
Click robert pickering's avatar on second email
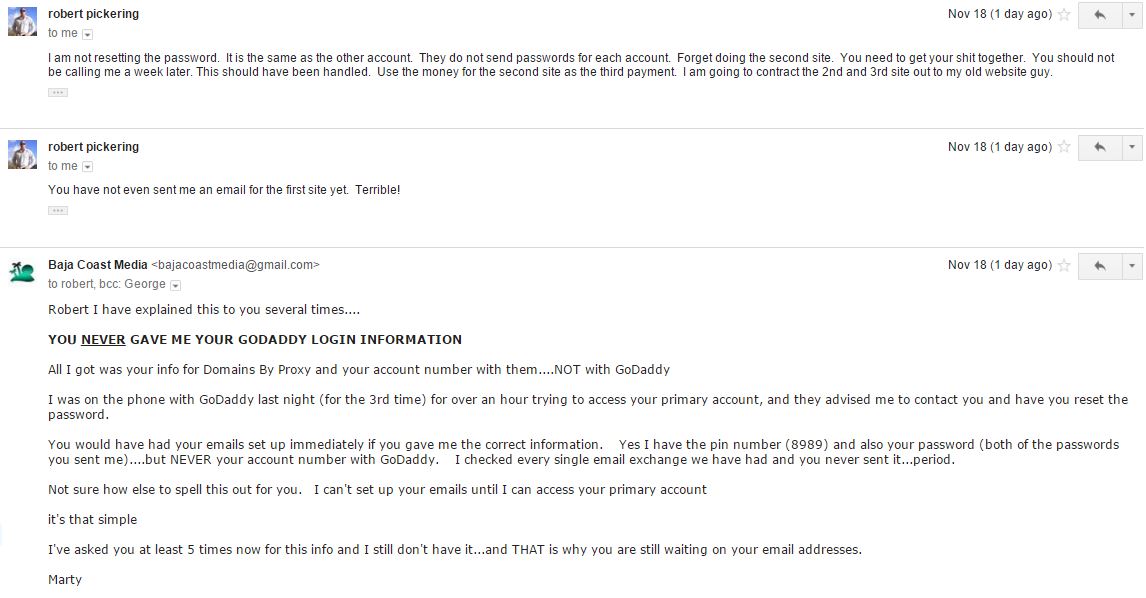click(x=22, y=155)
